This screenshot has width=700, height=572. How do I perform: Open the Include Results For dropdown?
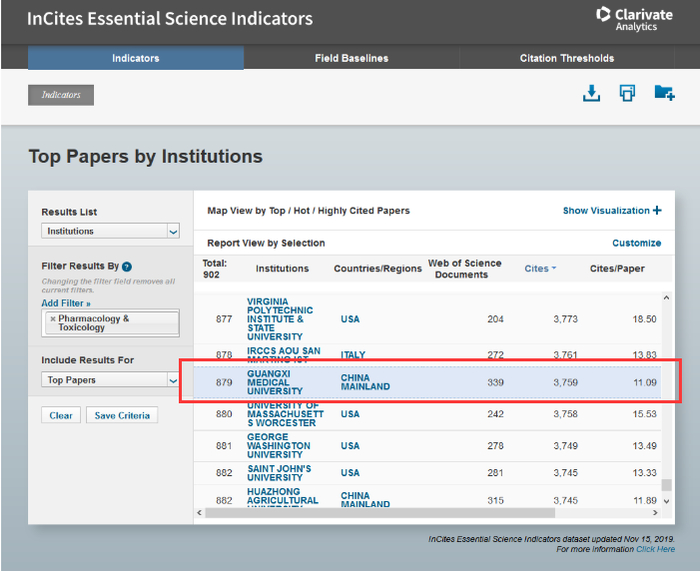coord(110,380)
